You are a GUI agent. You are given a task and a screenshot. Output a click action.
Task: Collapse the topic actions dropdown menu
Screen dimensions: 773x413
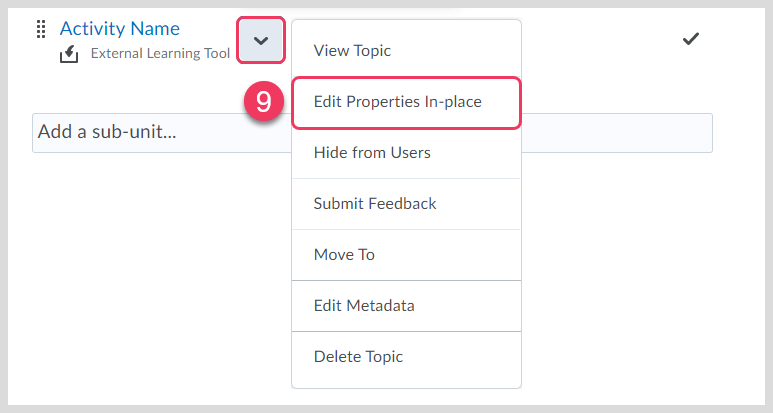pyautogui.click(x=261, y=40)
